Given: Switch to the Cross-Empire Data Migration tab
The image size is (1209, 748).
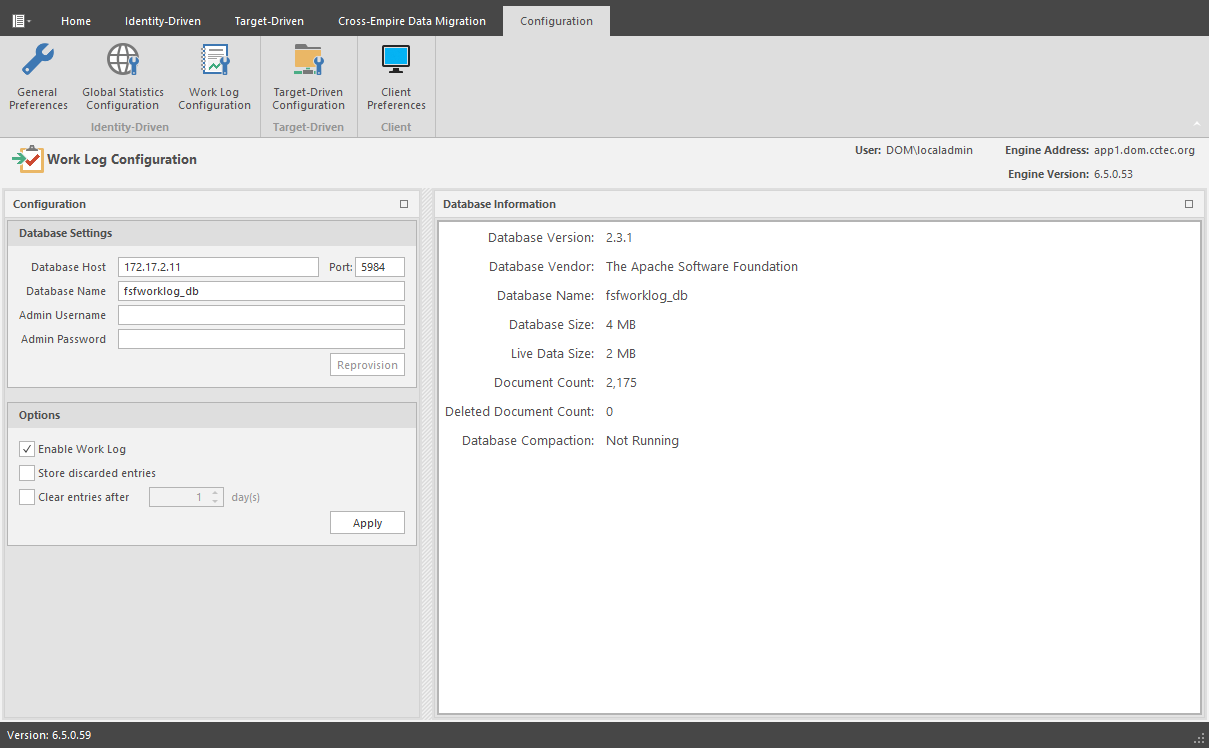Looking at the screenshot, I should (412, 20).
